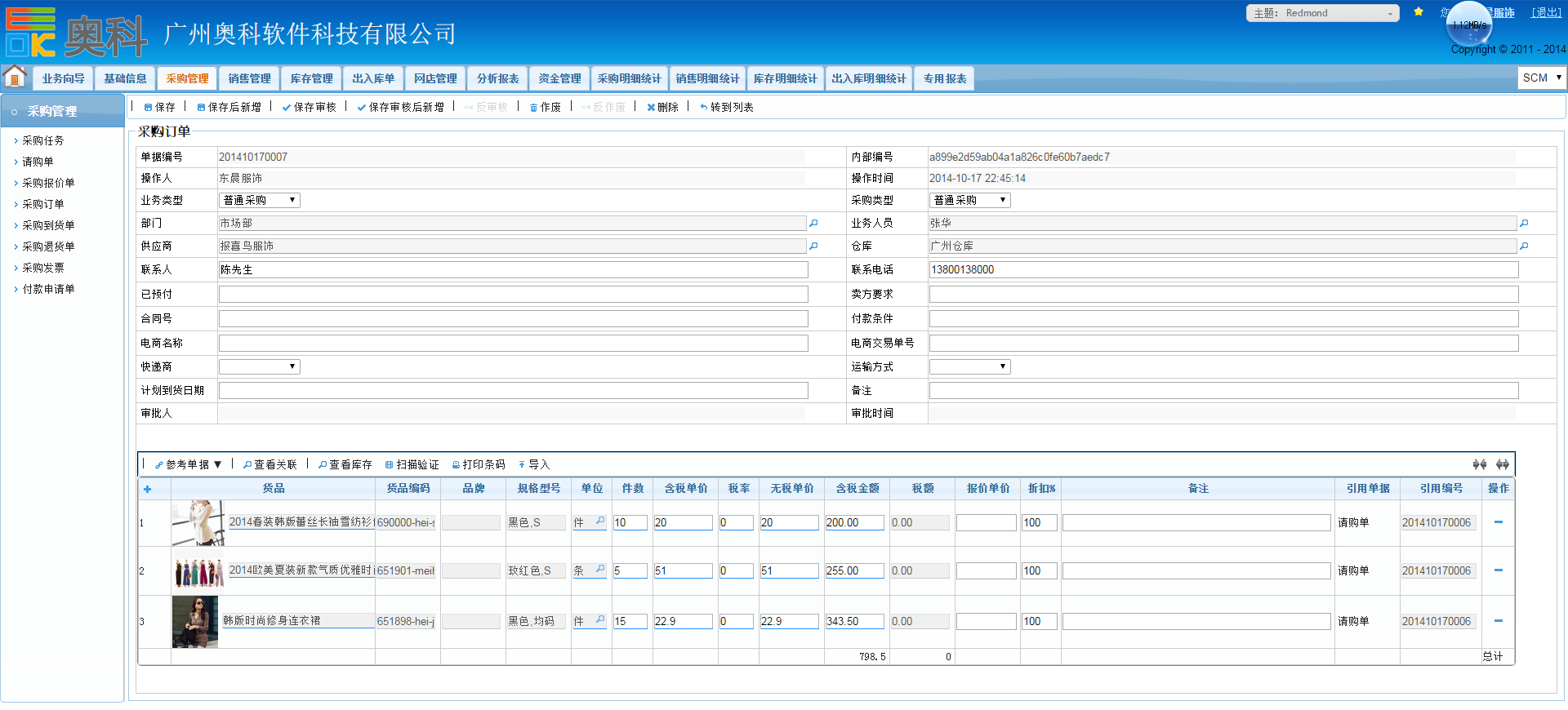Open the 业务类型 dropdown

[x=260, y=200]
